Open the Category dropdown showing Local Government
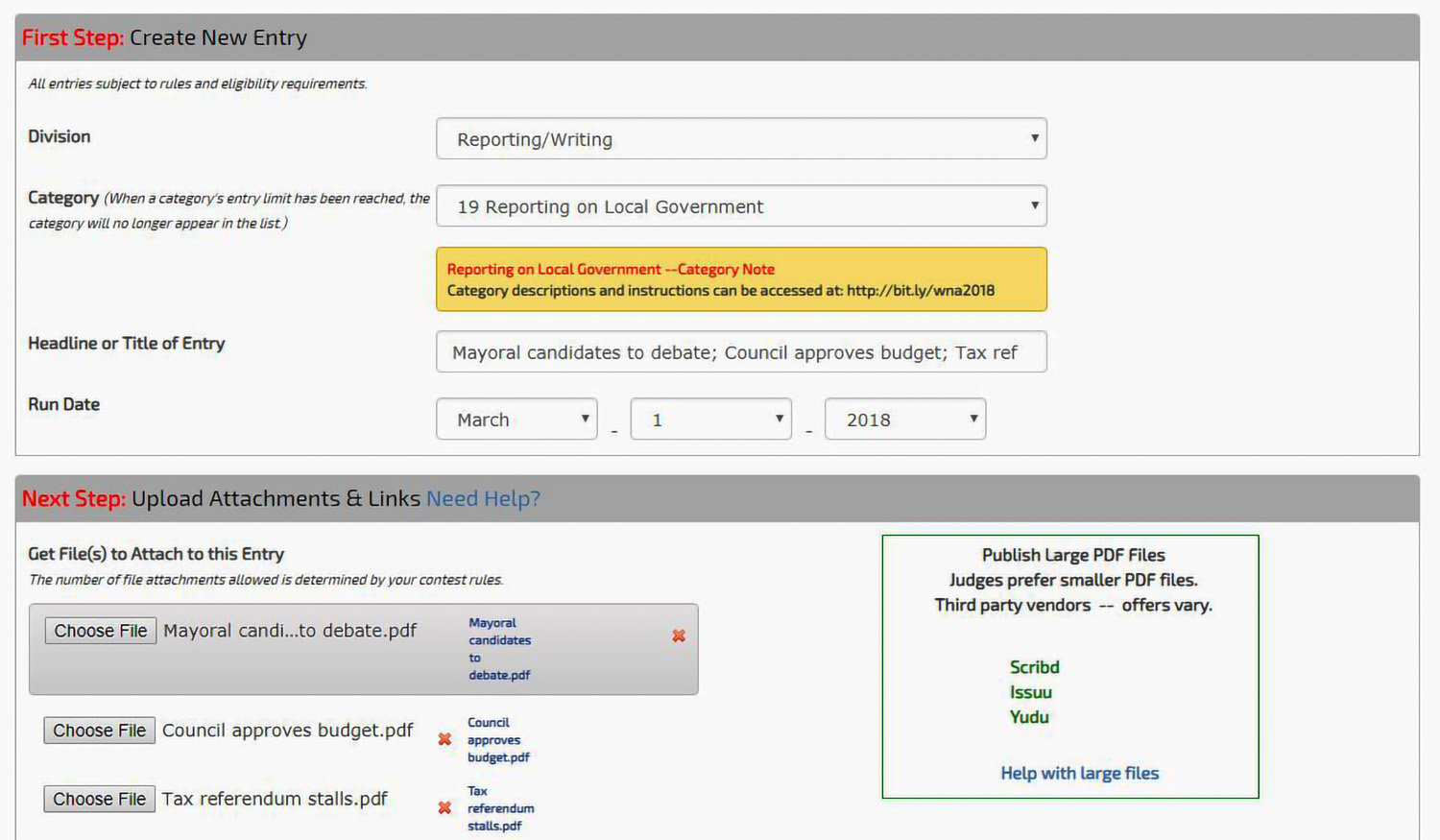The width and height of the screenshot is (1440, 840). pyautogui.click(x=741, y=205)
